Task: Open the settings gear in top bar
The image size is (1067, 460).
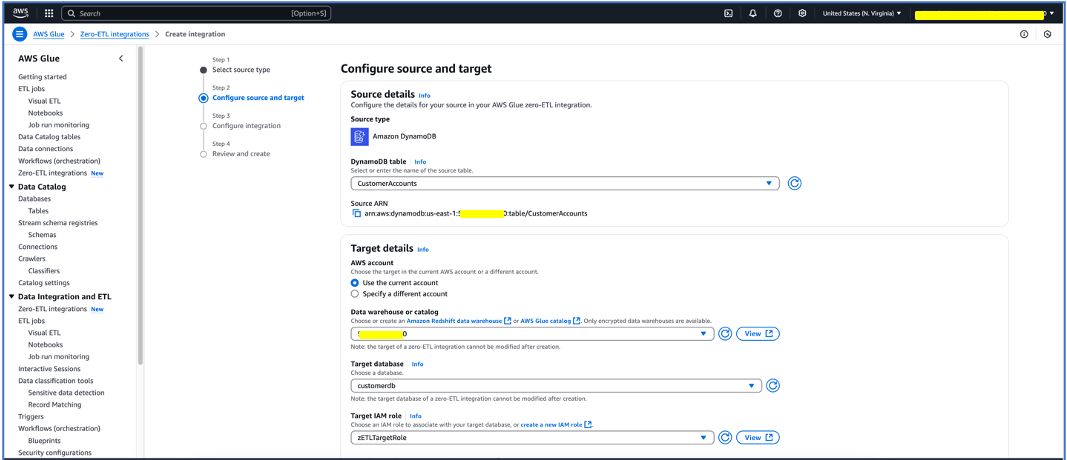Action: pos(802,13)
